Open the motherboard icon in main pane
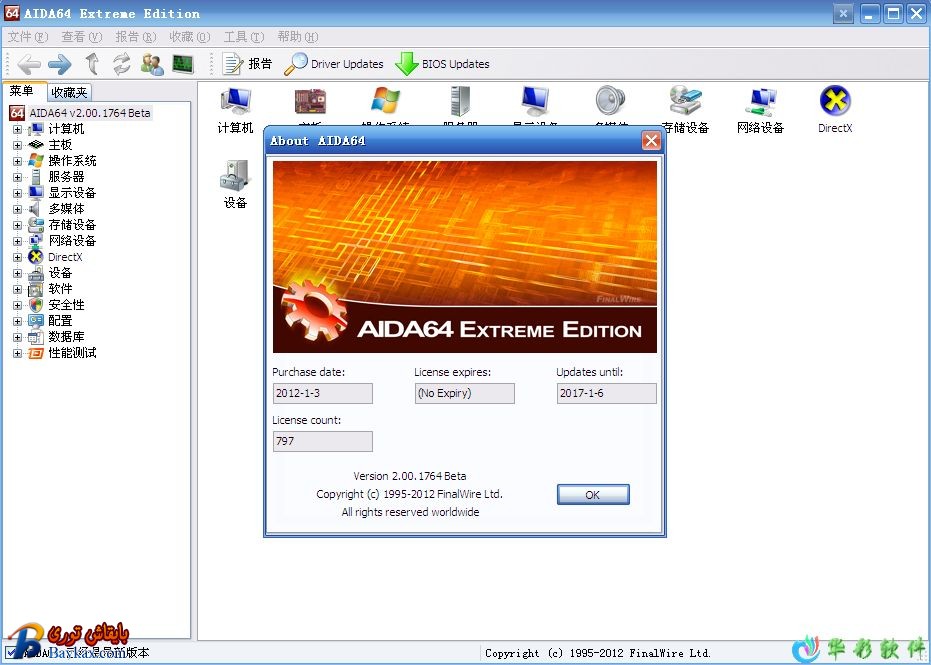This screenshot has width=931, height=665. (x=310, y=102)
